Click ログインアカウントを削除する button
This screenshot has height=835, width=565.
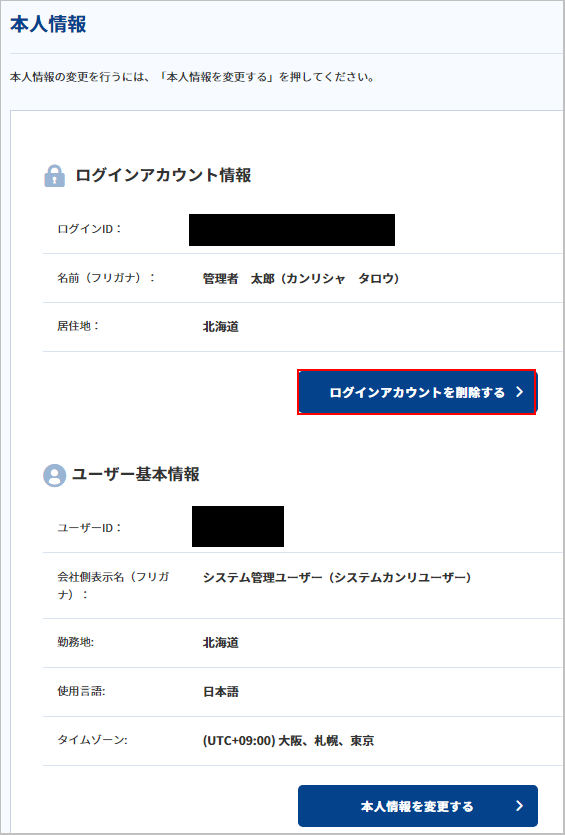[417, 392]
